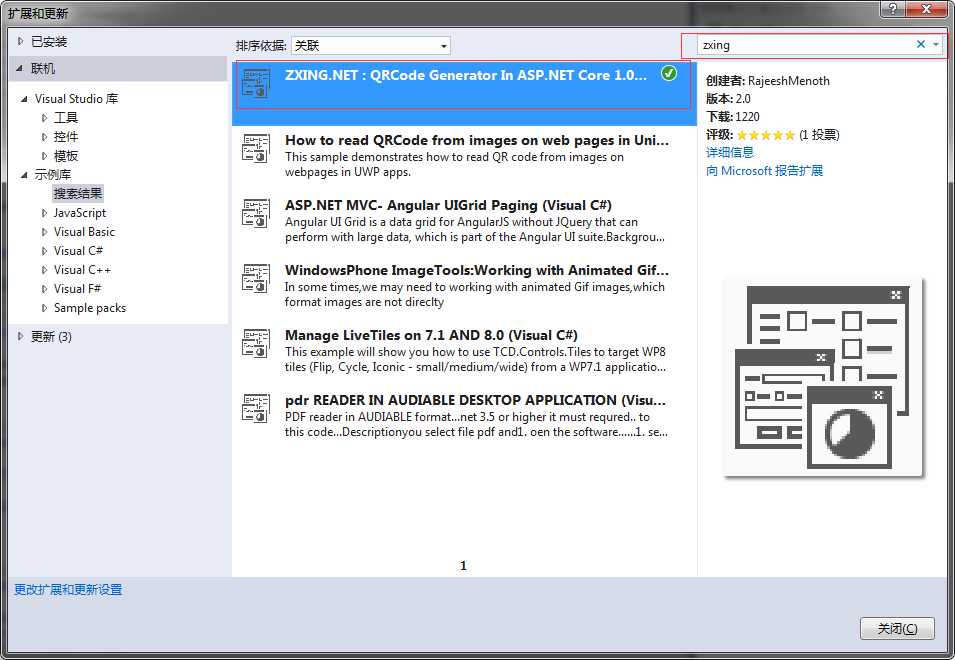The width and height of the screenshot is (955, 660).
Task: Select the 控件 tree item
Action: [66, 136]
